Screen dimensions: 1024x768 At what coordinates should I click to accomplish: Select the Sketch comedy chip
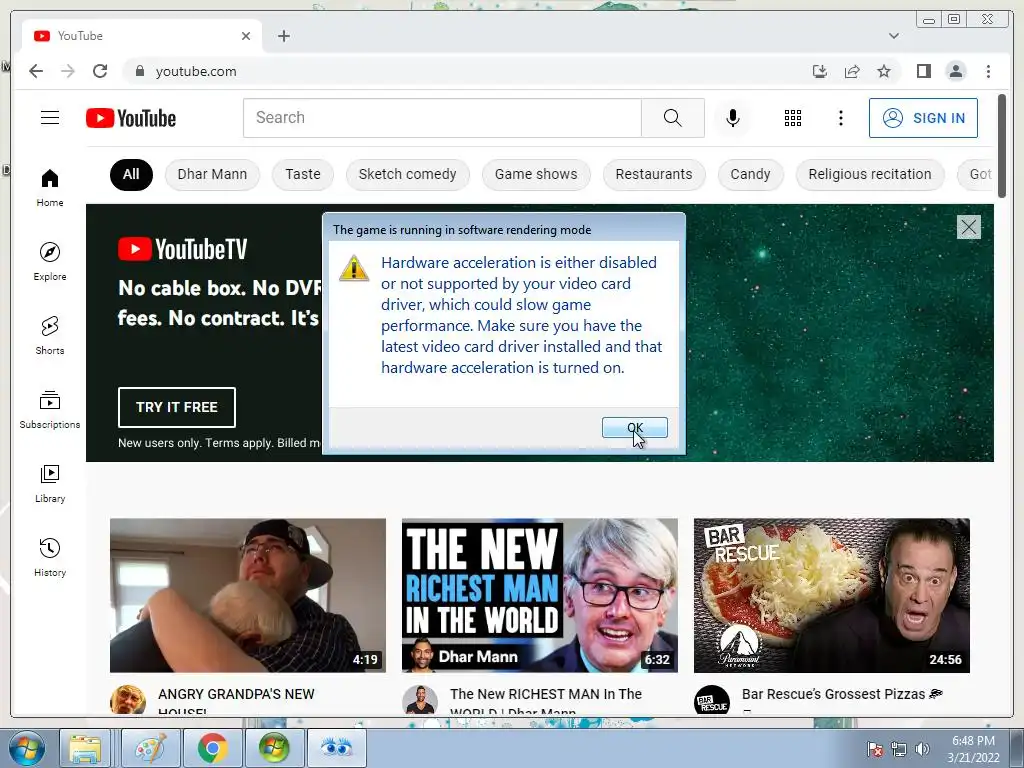[x=408, y=174]
